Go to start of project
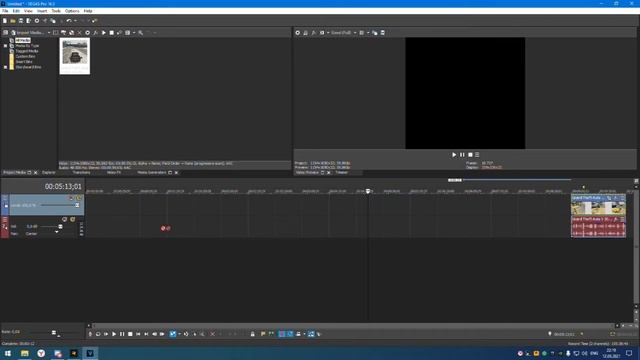The height and width of the screenshot is (360, 640). 138,334
